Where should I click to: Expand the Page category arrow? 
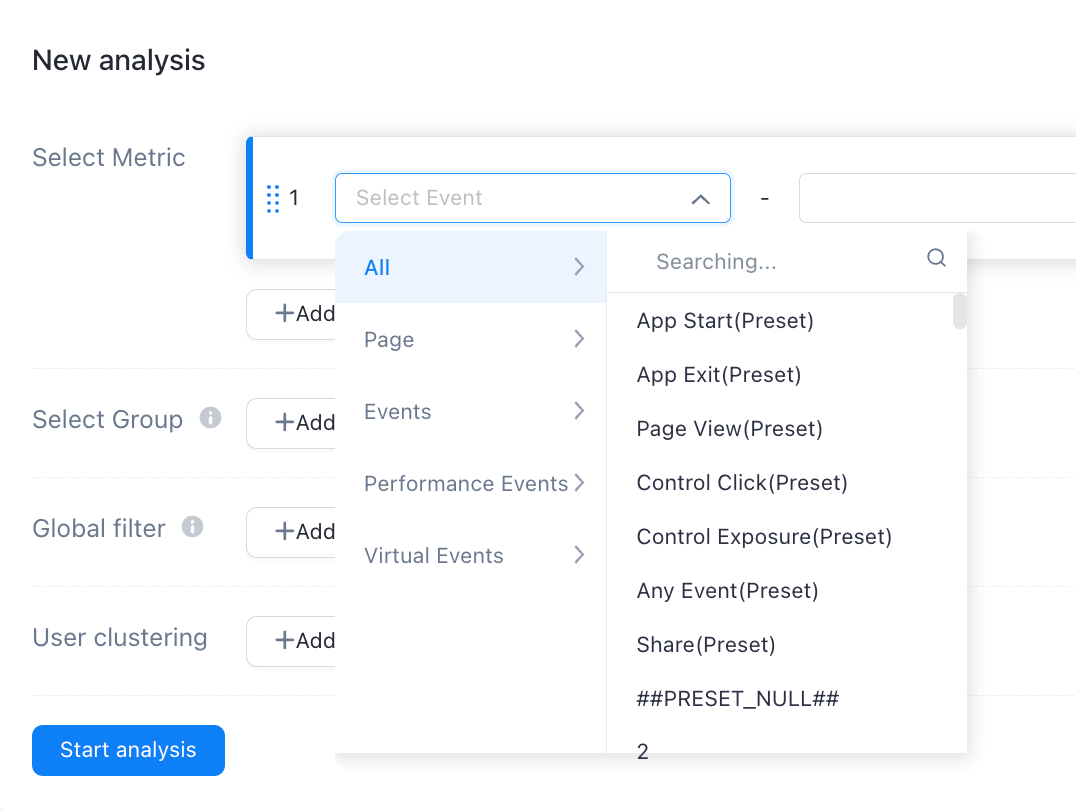tap(579, 339)
